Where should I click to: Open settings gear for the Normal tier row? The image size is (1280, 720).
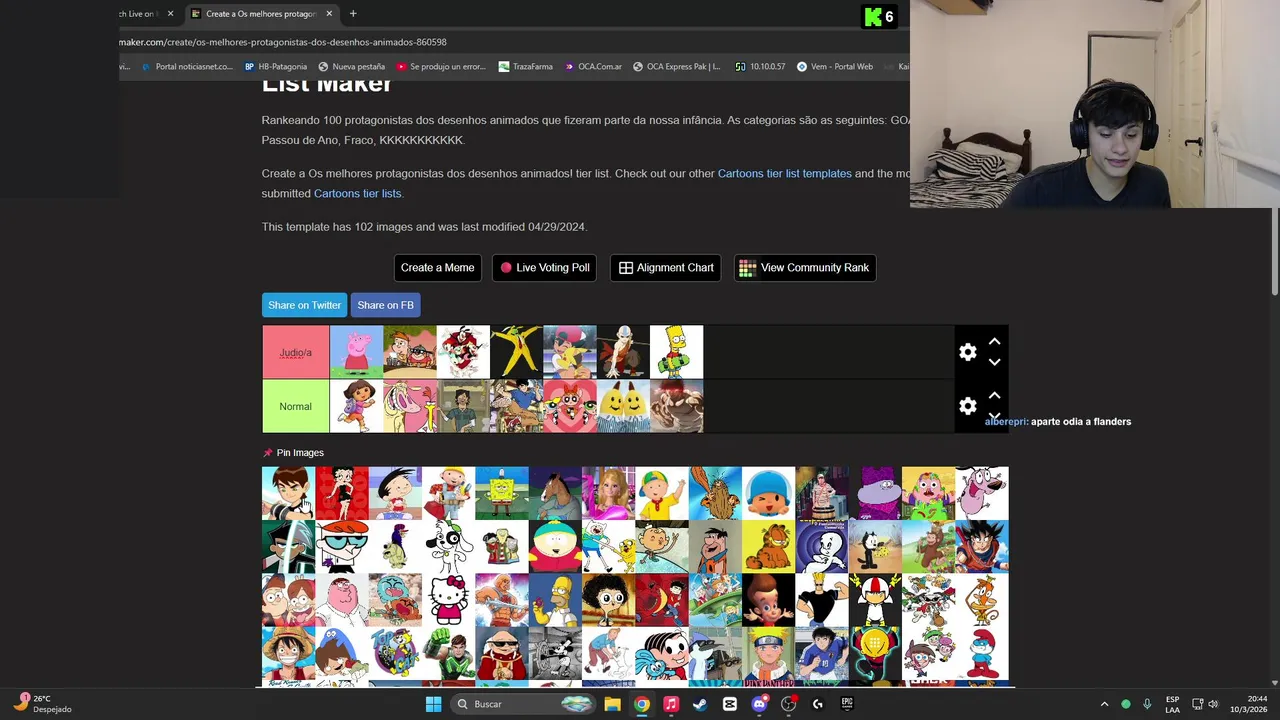coord(967,406)
